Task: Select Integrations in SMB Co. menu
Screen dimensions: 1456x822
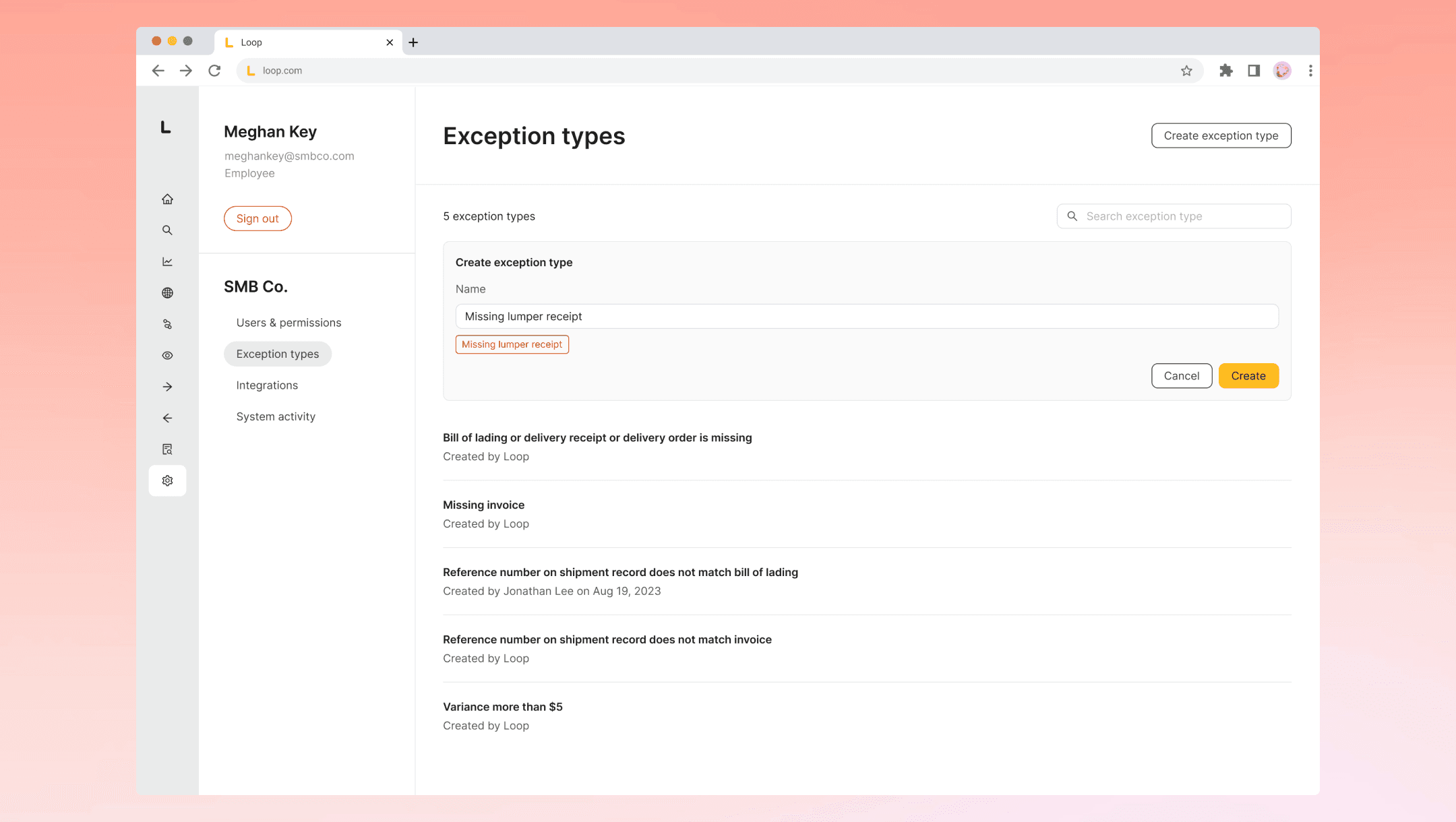Action: click(267, 385)
